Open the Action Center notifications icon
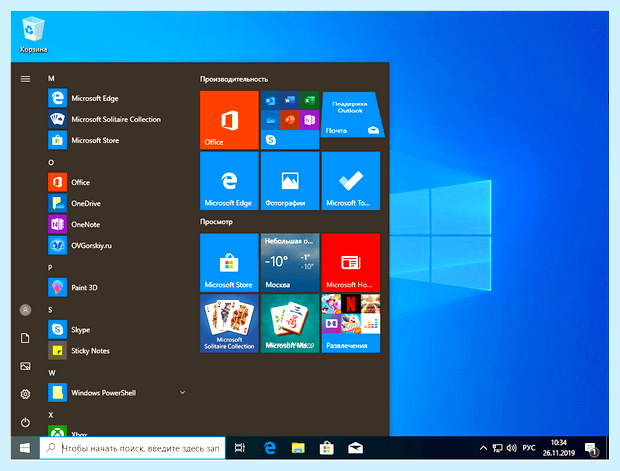Image resolution: width=620 pixels, height=471 pixels. point(592,448)
